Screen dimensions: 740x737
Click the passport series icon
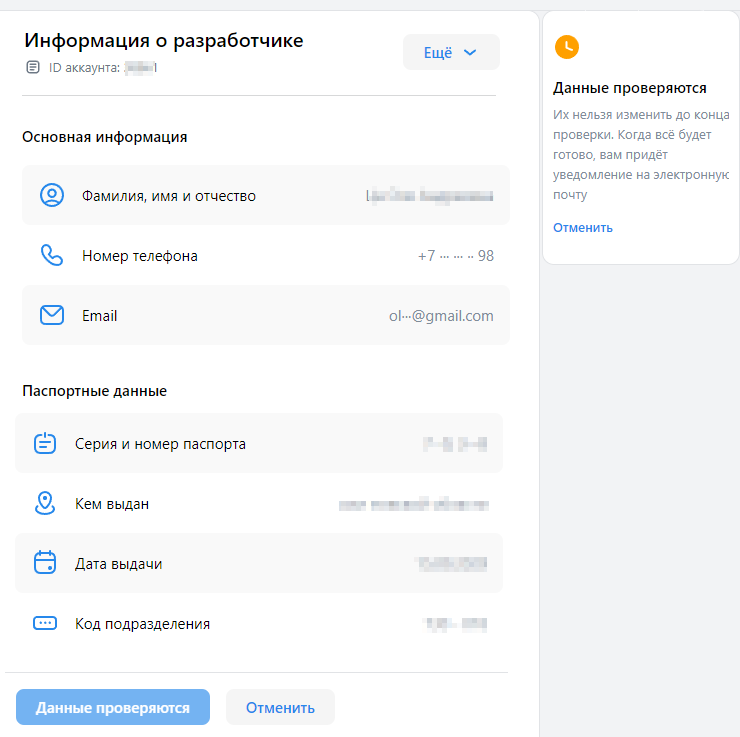click(x=45, y=443)
